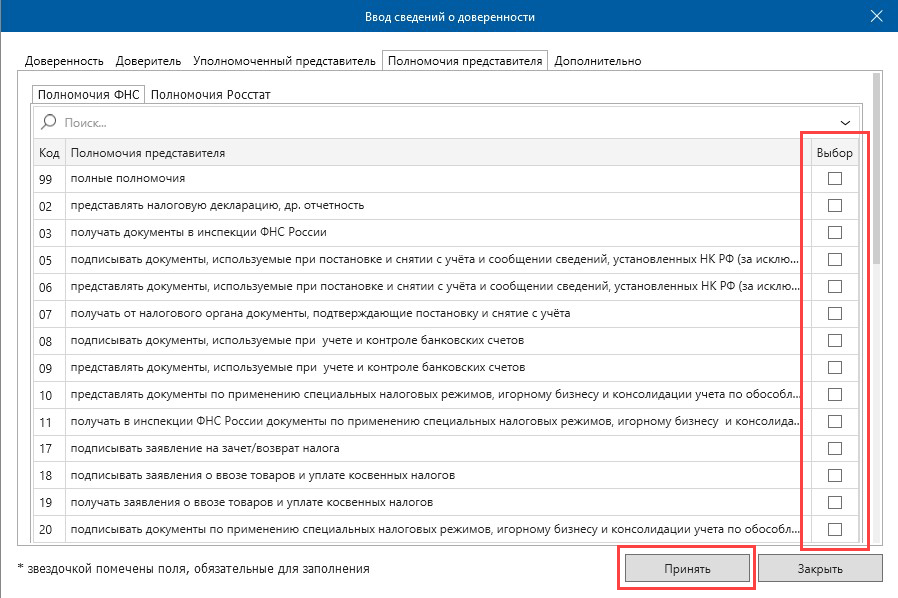Click row text подписывать заявление на зачет/возврат налога
The image size is (898, 598).
205,448
